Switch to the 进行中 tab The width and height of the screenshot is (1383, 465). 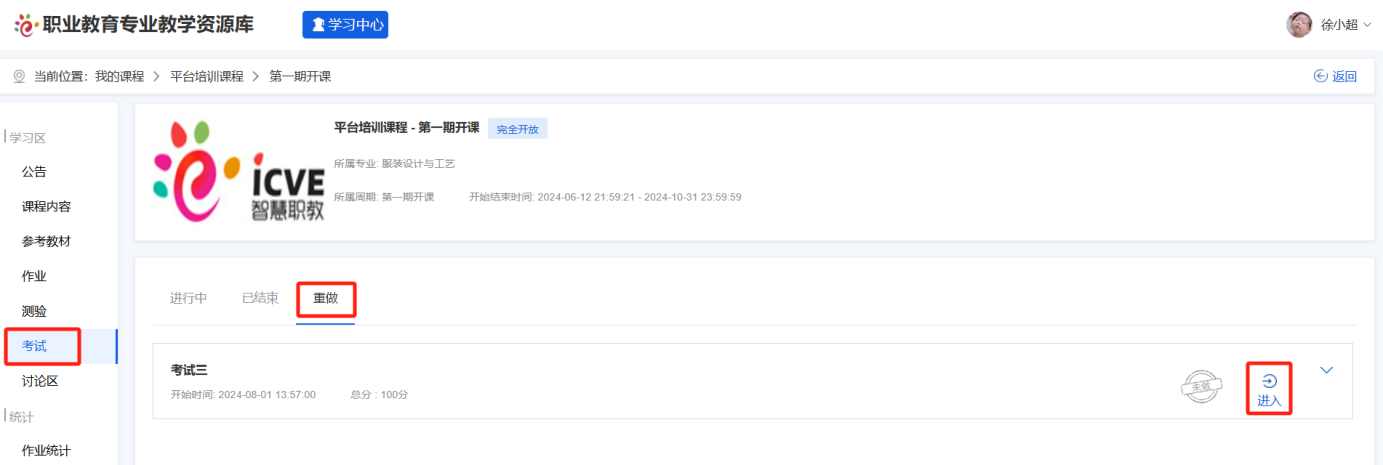(188, 298)
